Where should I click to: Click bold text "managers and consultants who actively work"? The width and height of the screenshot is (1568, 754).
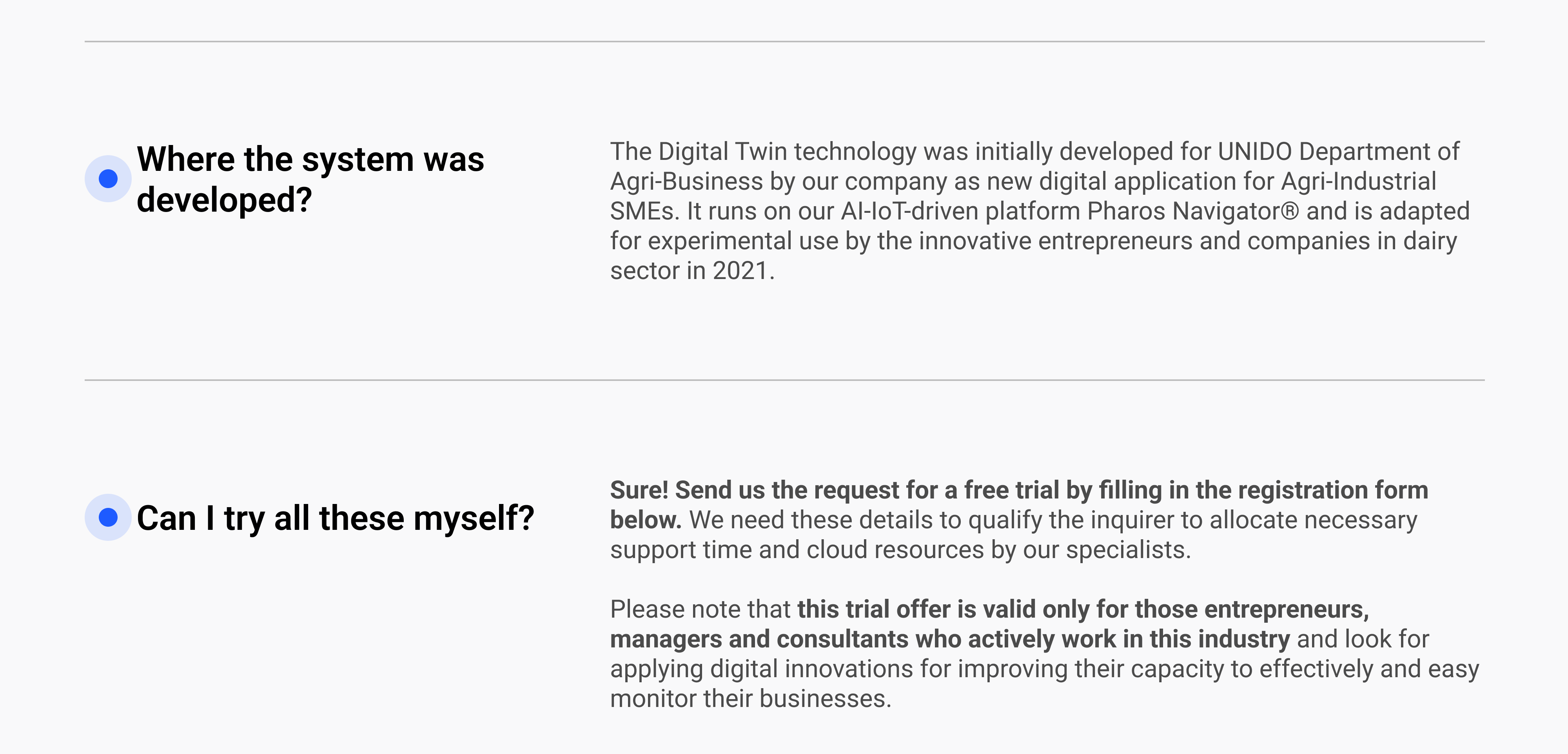click(862, 639)
